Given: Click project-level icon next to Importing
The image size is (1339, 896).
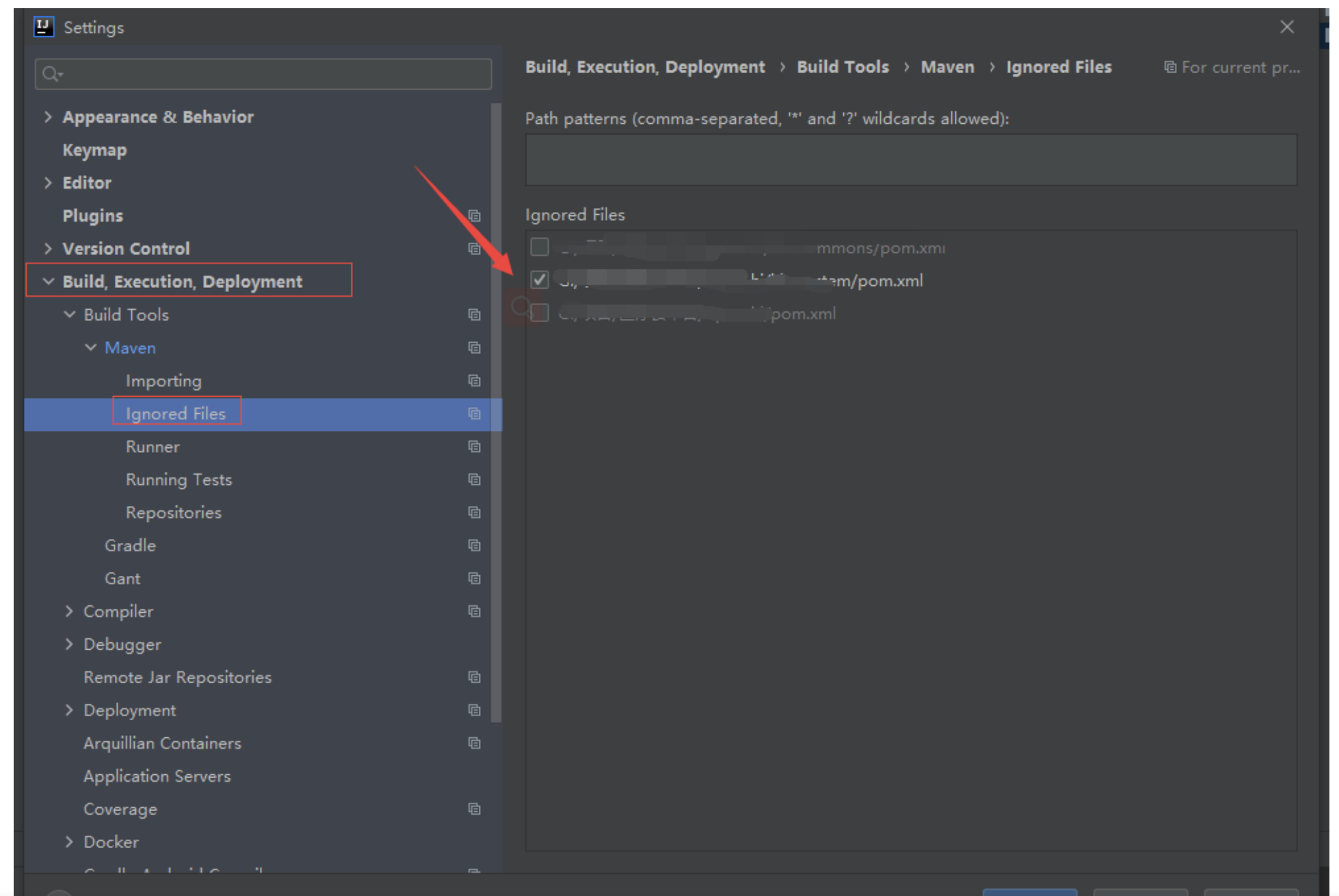Looking at the screenshot, I should (x=474, y=380).
